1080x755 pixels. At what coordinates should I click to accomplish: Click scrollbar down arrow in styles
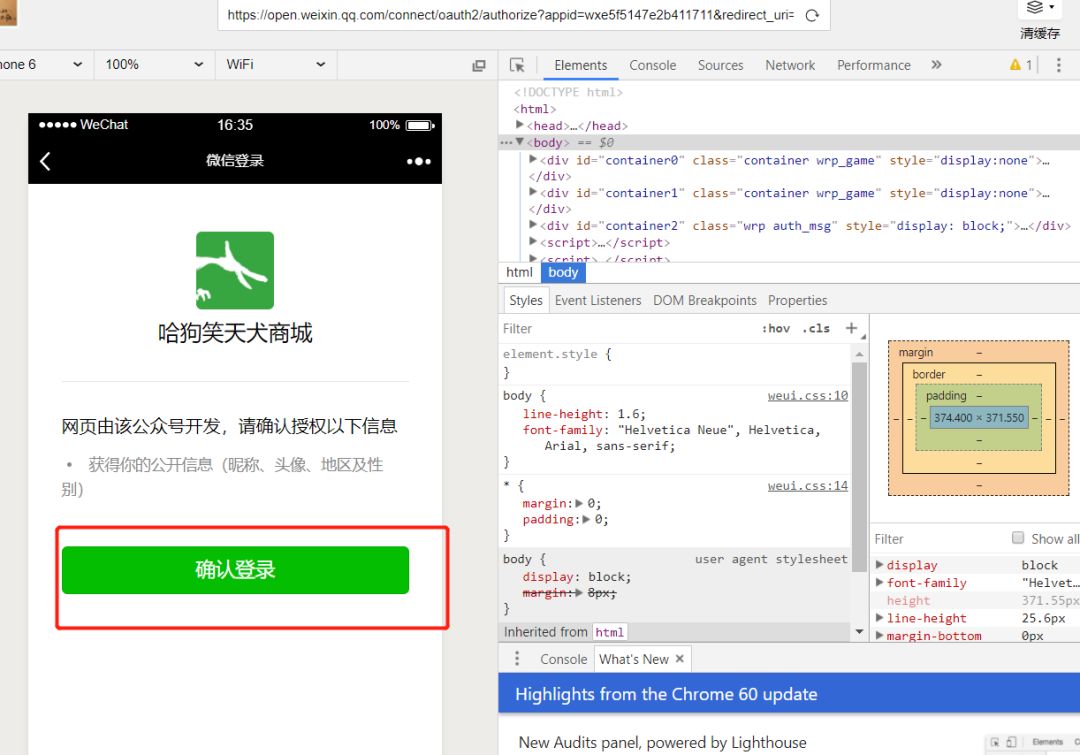click(x=859, y=631)
